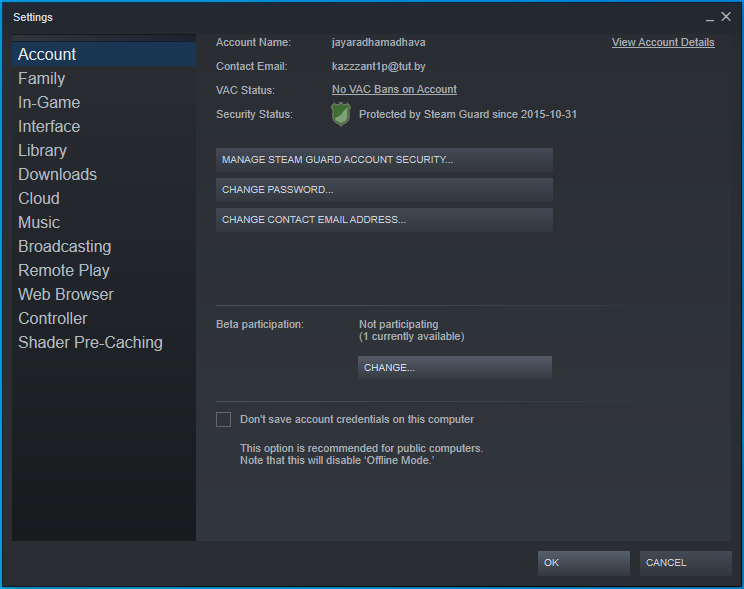
Task: Click the contact email kazzzant1p@tut.by
Action: [x=379, y=66]
